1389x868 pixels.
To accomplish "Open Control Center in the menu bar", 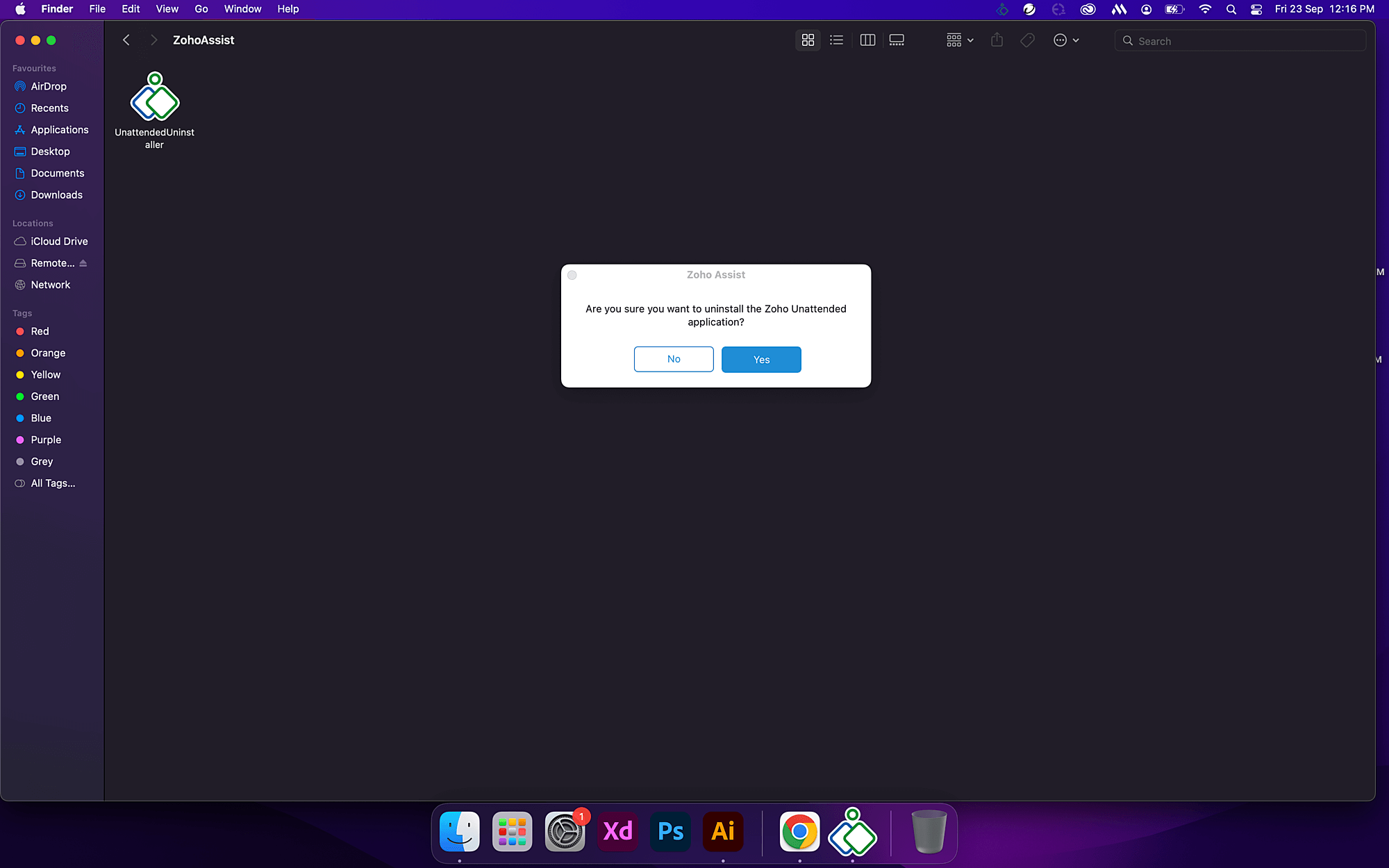I will [x=1256, y=9].
